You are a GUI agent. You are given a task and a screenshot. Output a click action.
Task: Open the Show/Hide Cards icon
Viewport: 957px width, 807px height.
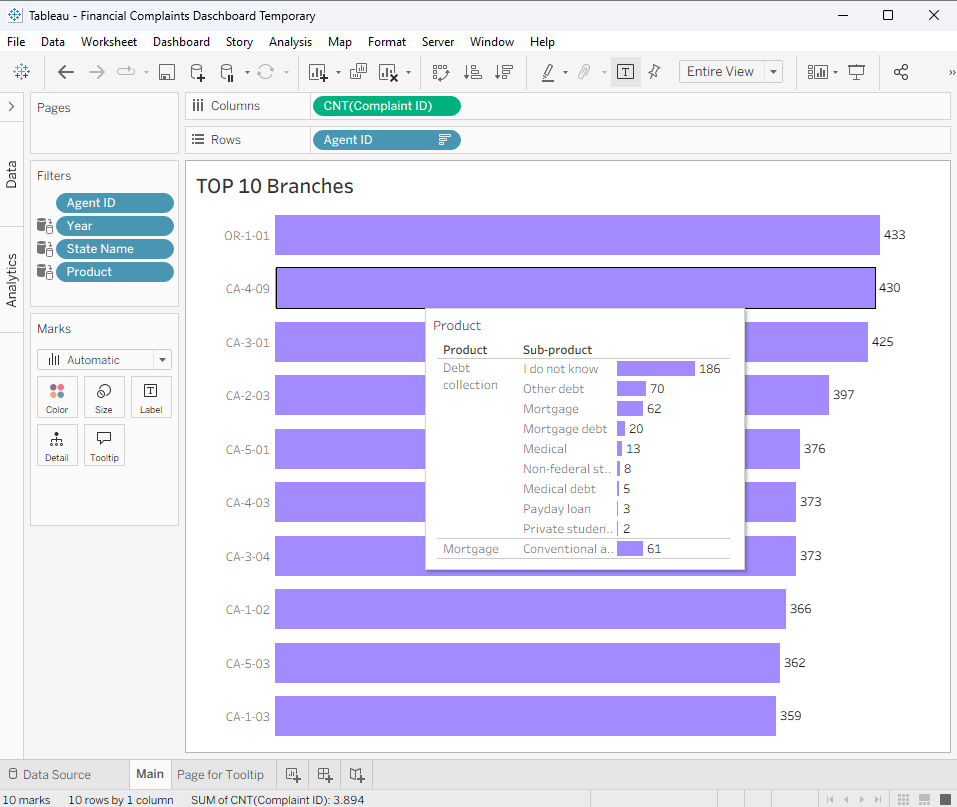pos(817,72)
